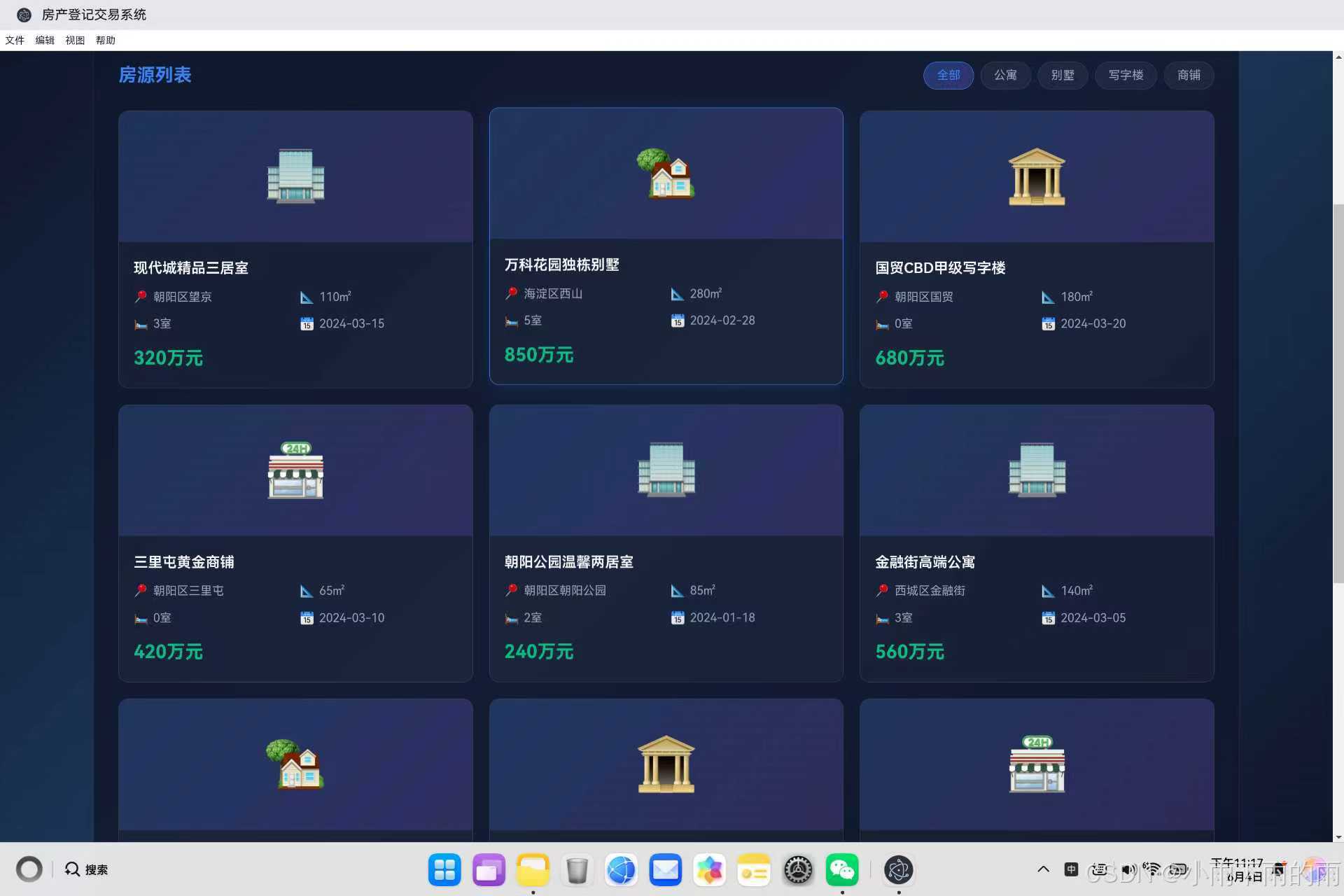Screen dimensions: 1344x896
Task: Click the 房源列表 heading
Action: 155,75
